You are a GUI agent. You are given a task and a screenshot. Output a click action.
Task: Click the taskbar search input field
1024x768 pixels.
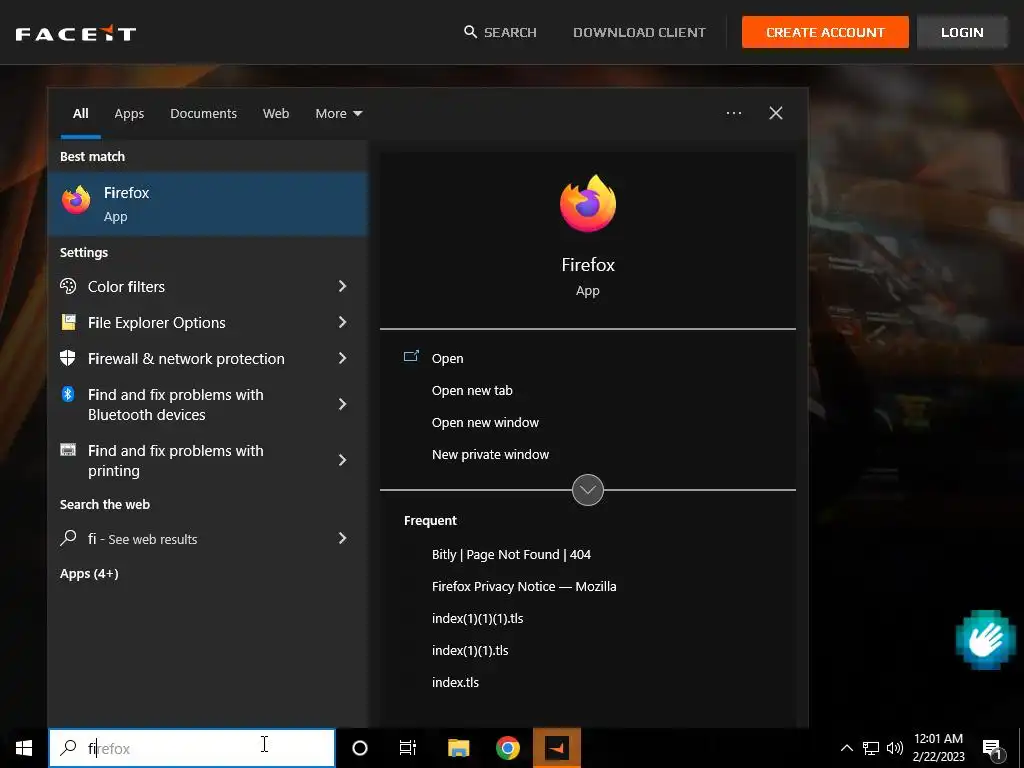pyautogui.click(x=192, y=748)
